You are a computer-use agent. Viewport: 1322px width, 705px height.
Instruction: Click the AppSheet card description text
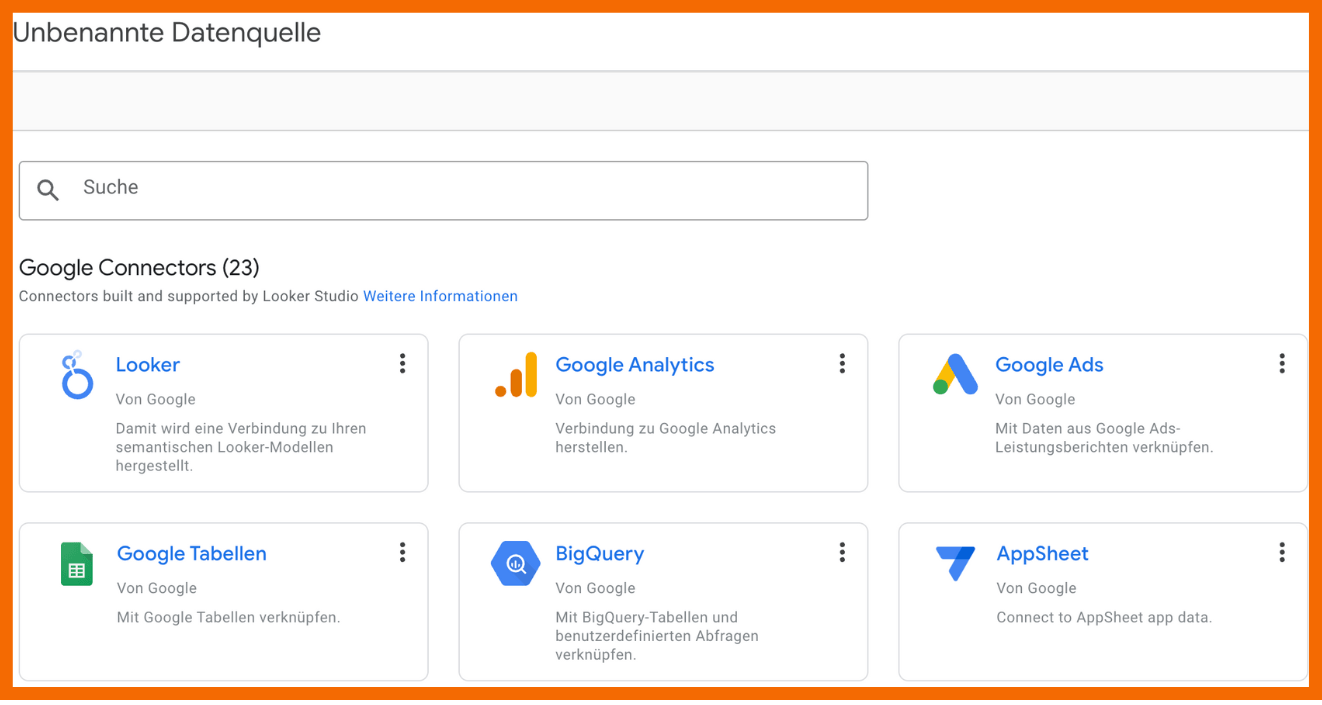pyautogui.click(x=1103, y=618)
